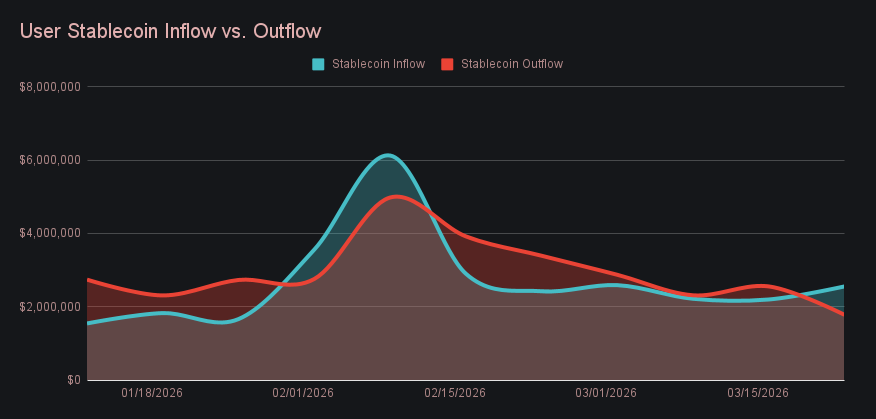Click the $6,000,000 y-axis label

click(50, 160)
